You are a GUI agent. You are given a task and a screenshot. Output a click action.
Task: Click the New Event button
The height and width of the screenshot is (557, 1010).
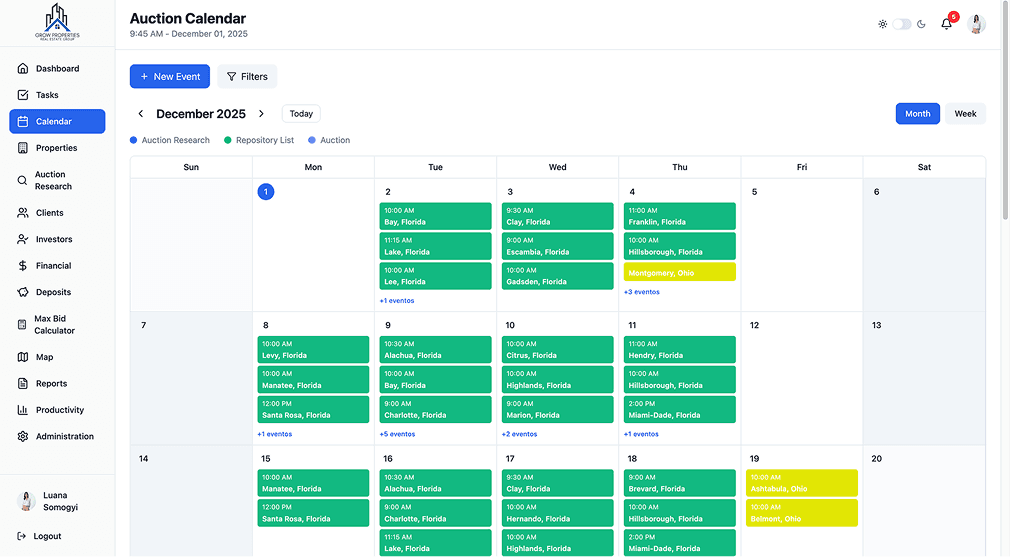[170, 77]
